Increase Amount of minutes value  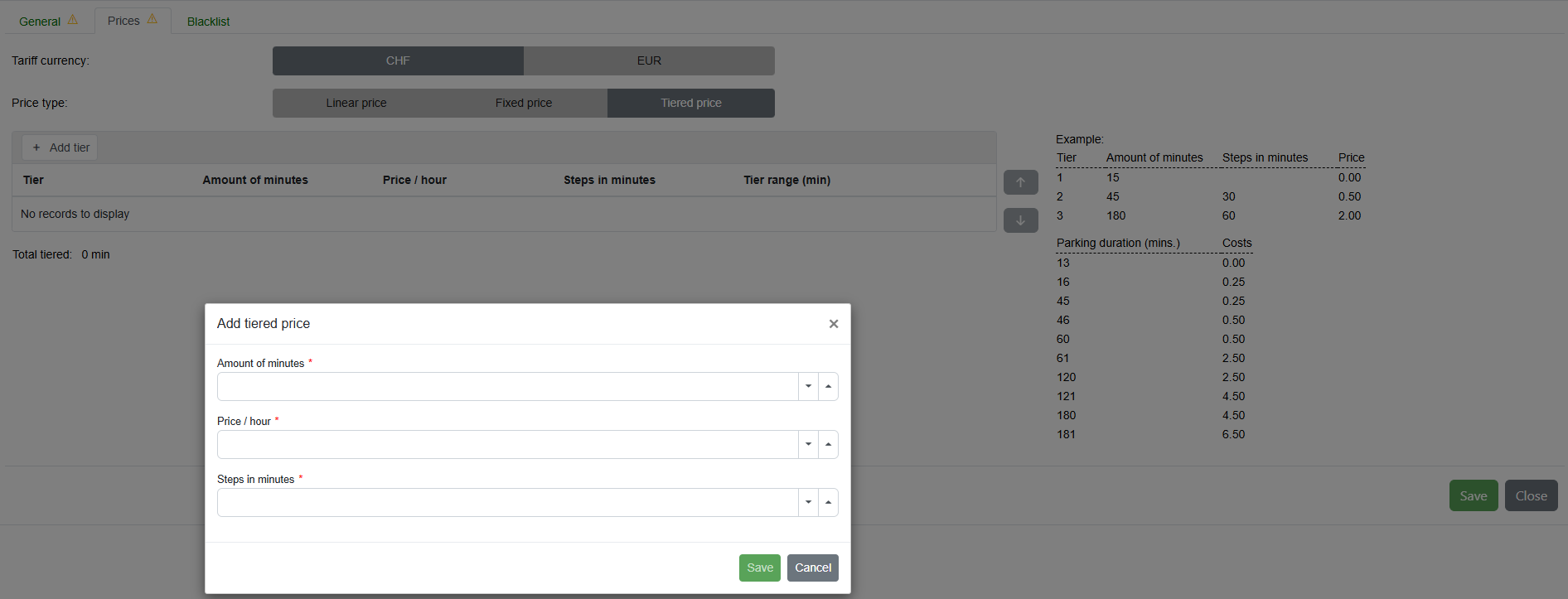click(x=828, y=386)
